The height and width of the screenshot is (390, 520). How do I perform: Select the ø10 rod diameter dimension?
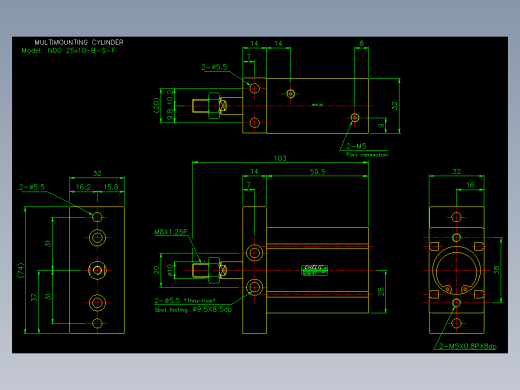170,270
